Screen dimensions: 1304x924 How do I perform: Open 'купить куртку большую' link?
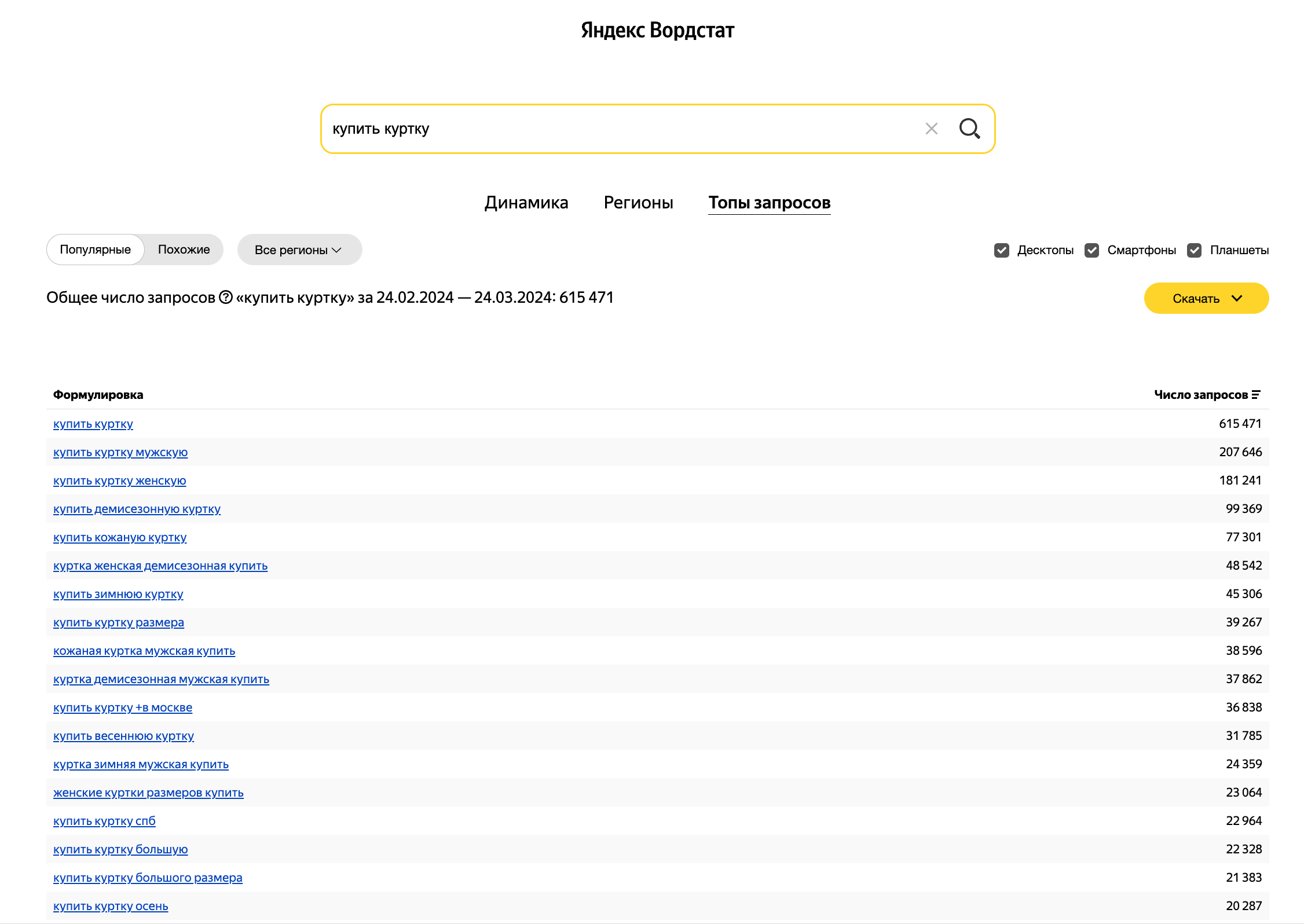120,849
